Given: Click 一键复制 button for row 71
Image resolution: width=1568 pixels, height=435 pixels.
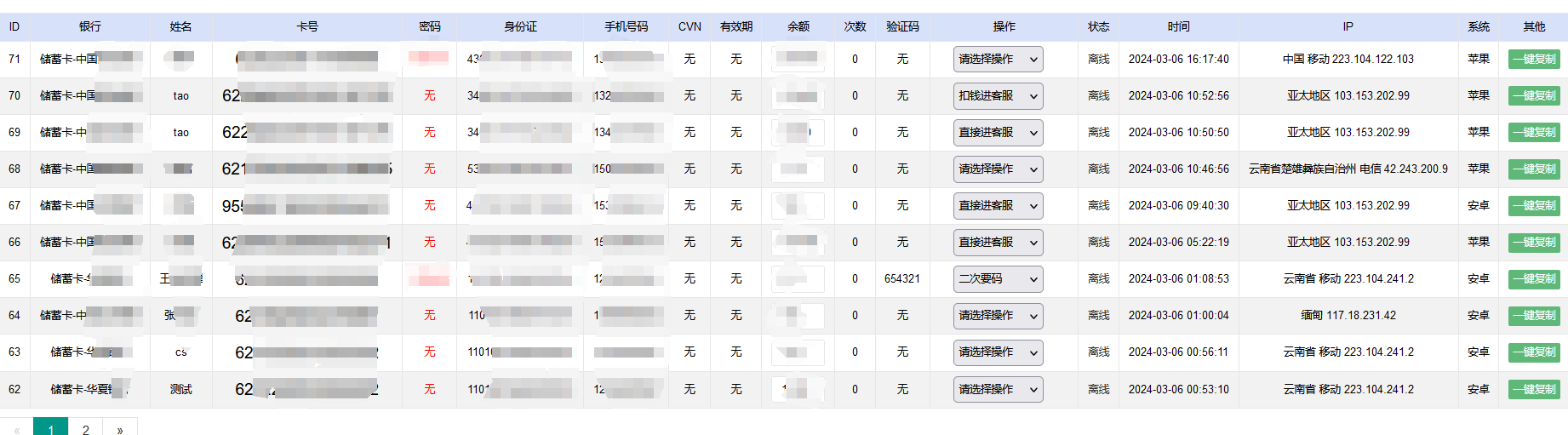Looking at the screenshot, I should click(1533, 60).
